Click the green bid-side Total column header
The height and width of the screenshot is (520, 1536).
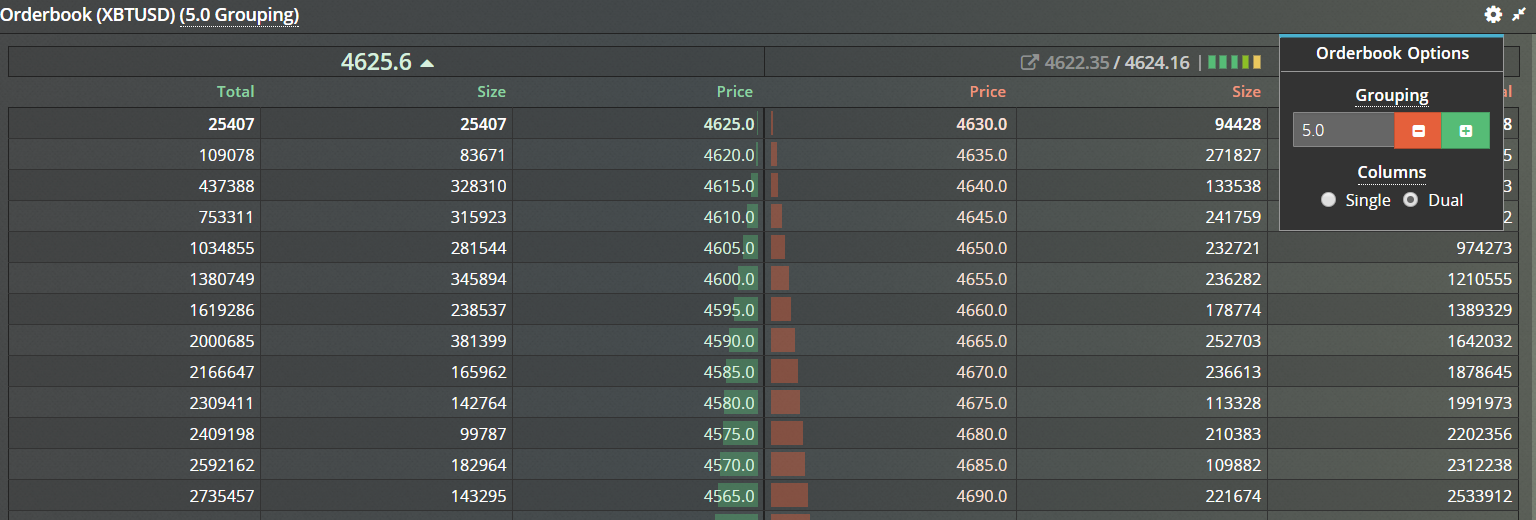click(235, 92)
